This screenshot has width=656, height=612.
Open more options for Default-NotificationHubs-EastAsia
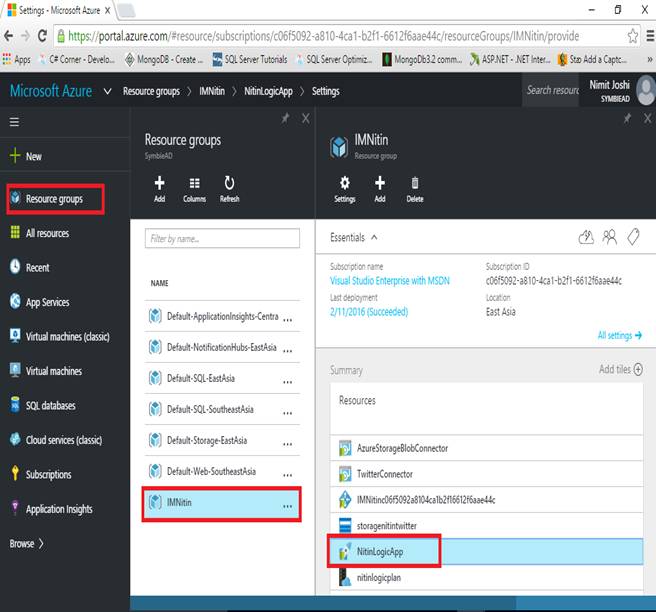click(287, 351)
